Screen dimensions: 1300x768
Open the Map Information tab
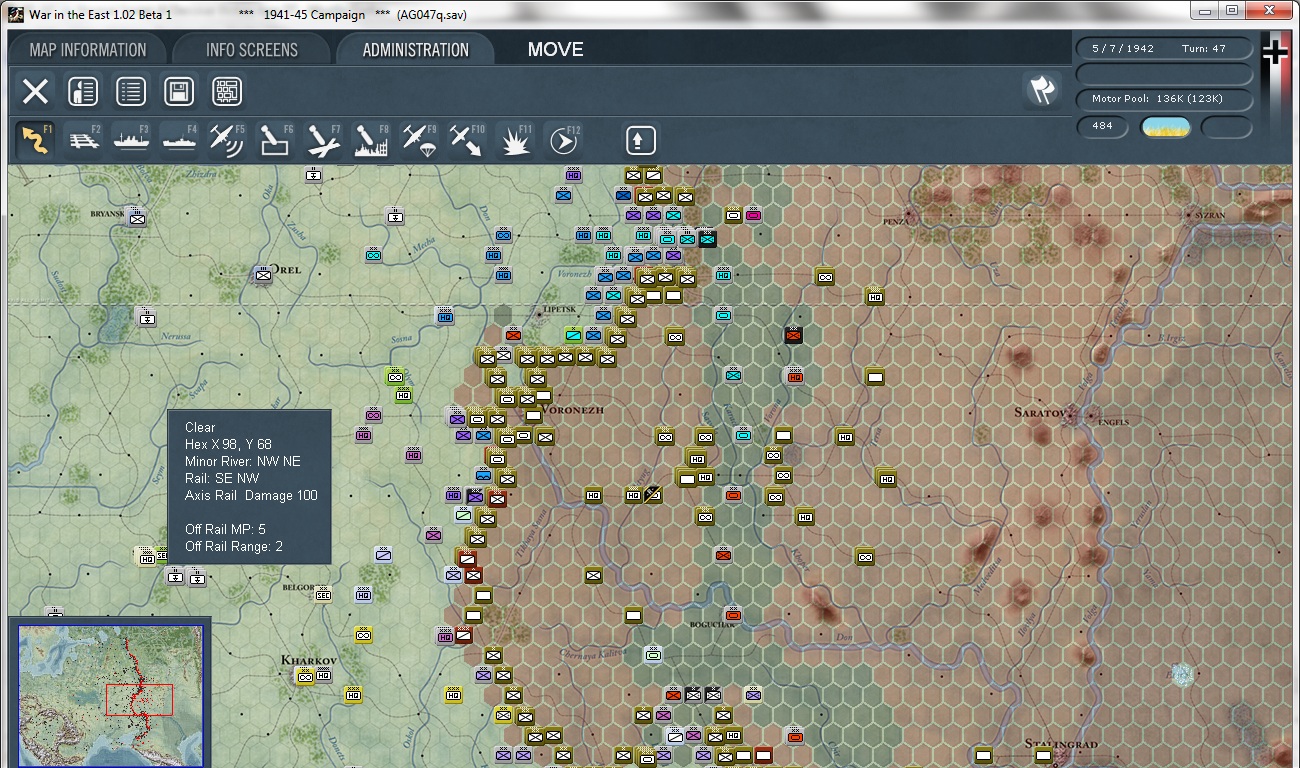[x=88, y=50]
